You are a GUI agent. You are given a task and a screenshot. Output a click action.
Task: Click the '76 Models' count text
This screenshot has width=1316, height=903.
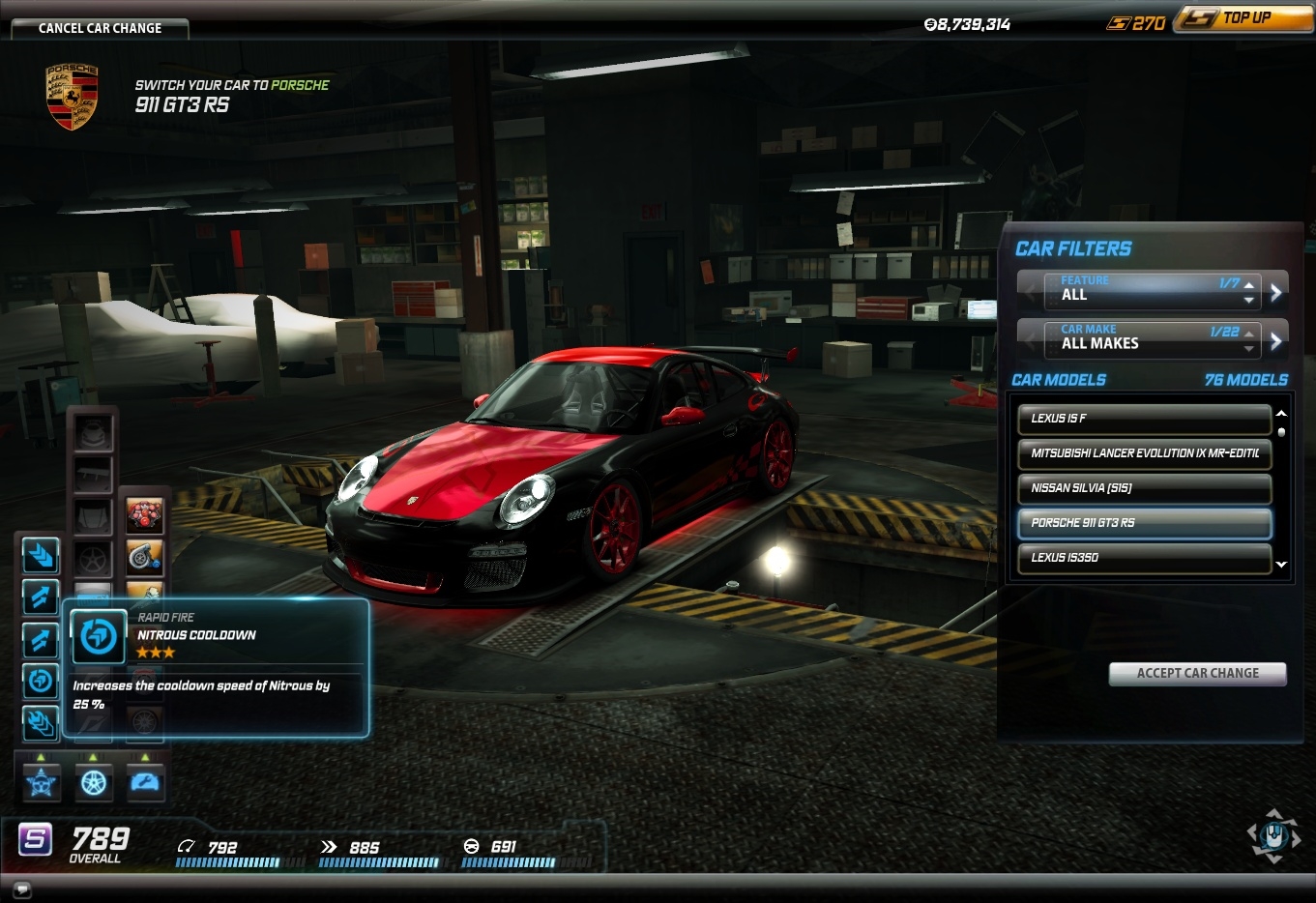[1246, 380]
